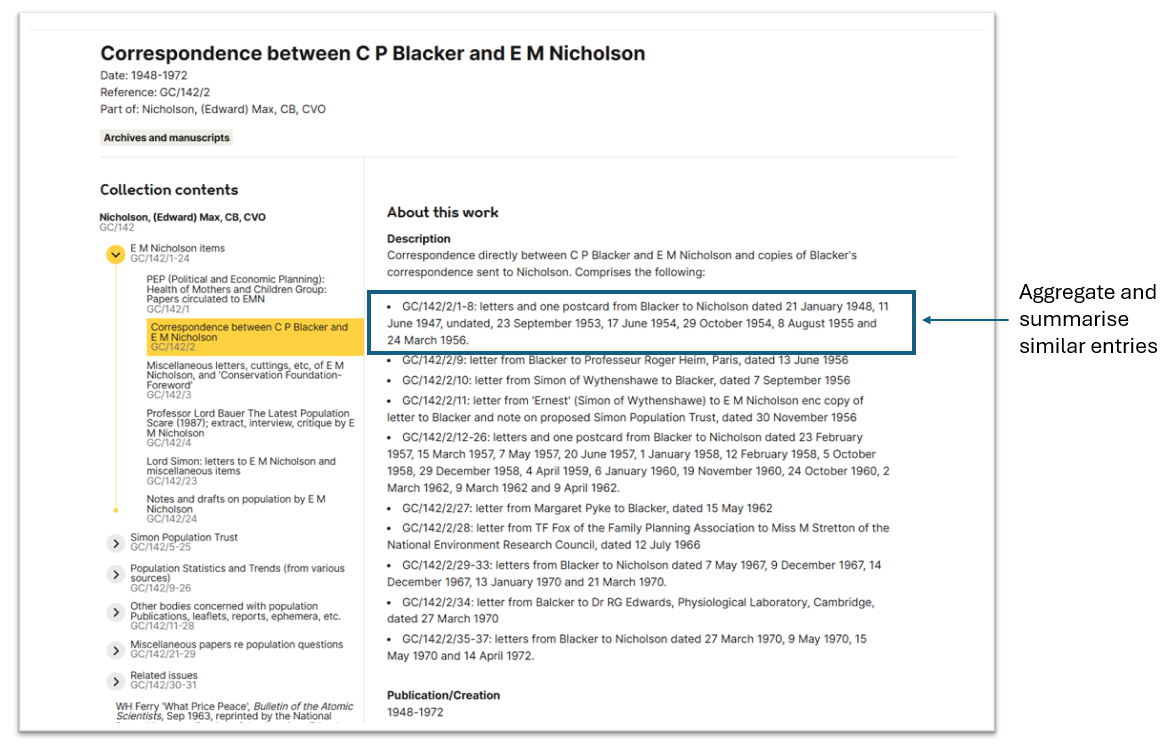The image size is (1173, 746).
Task: Click the page title heading
Action: click(x=372, y=54)
